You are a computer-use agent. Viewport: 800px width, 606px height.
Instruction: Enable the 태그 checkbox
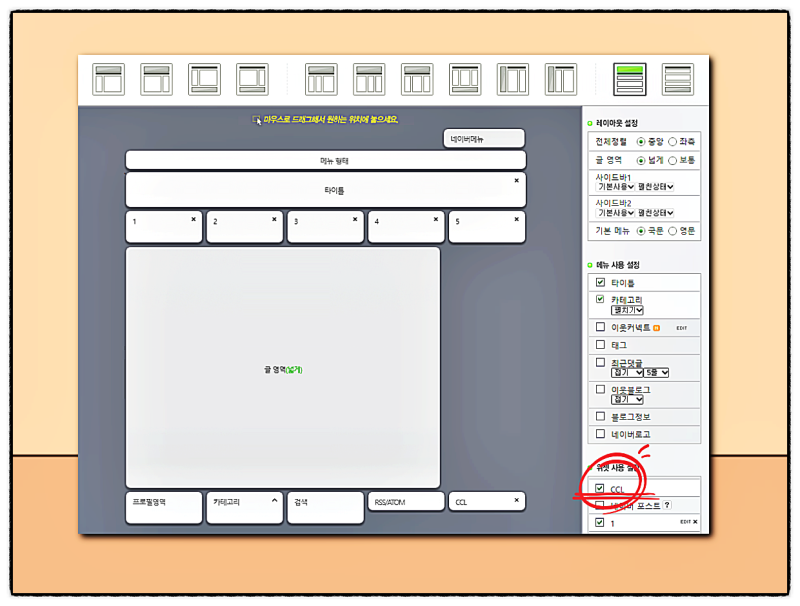click(601, 345)
